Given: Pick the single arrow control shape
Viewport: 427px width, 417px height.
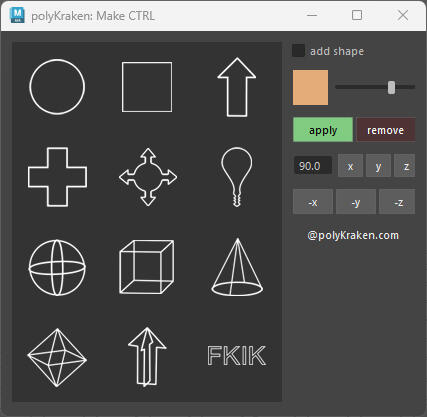Looking at the screenshot, I should click(x=237, y=87).
